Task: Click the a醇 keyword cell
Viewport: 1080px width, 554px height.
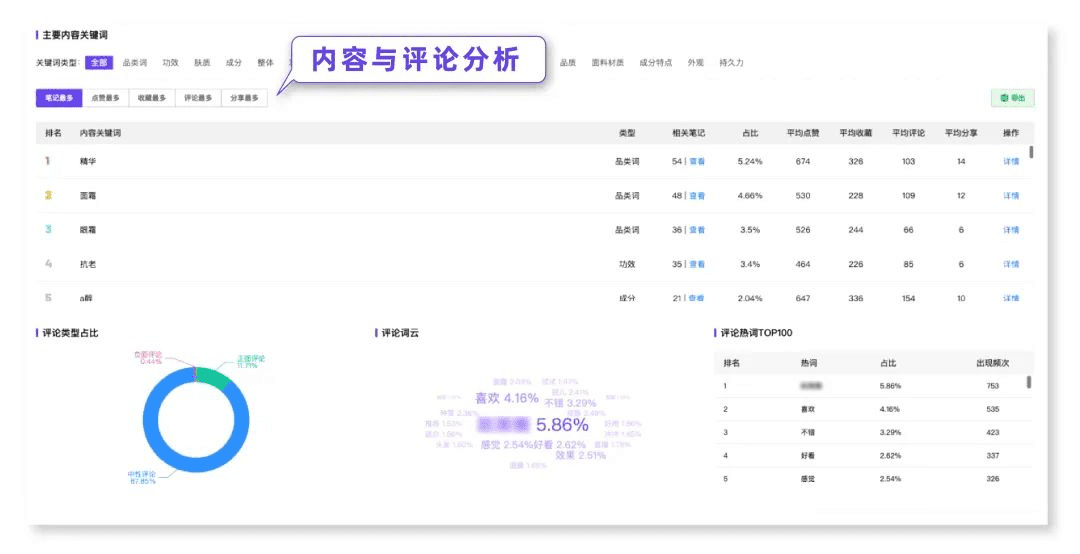Action: click(x=85, y=298)
